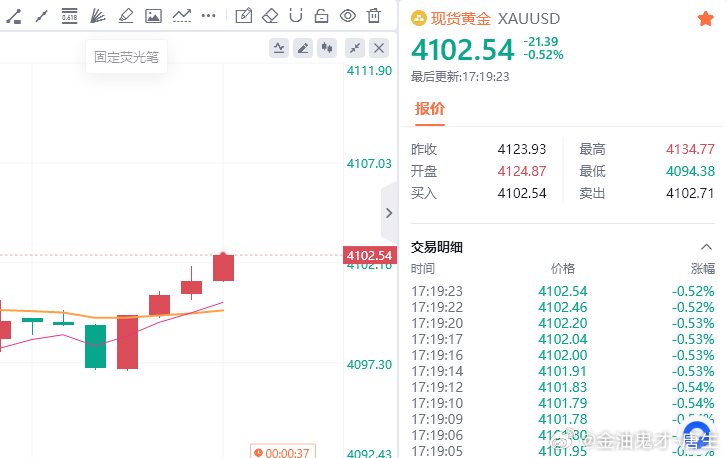
Task: Select the 17:19:22 trade row
Action: tap(562, 307)
